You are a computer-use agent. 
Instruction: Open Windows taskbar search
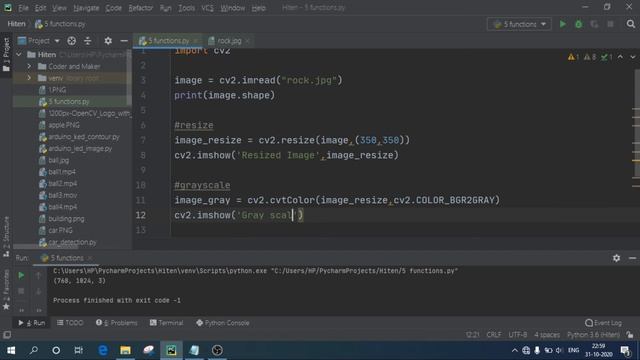click(x=34, y=350)
